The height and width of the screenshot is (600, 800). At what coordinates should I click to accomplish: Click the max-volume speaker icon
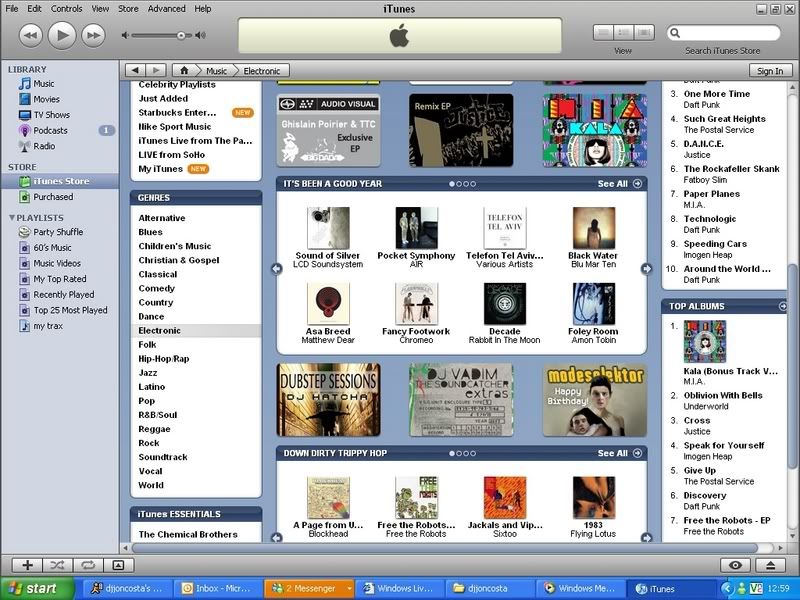tap(201, 35)
